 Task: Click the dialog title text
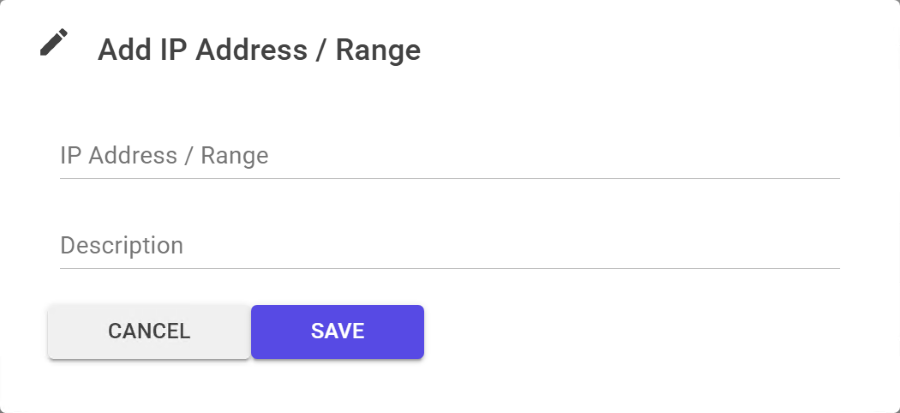tap(259, 50)
